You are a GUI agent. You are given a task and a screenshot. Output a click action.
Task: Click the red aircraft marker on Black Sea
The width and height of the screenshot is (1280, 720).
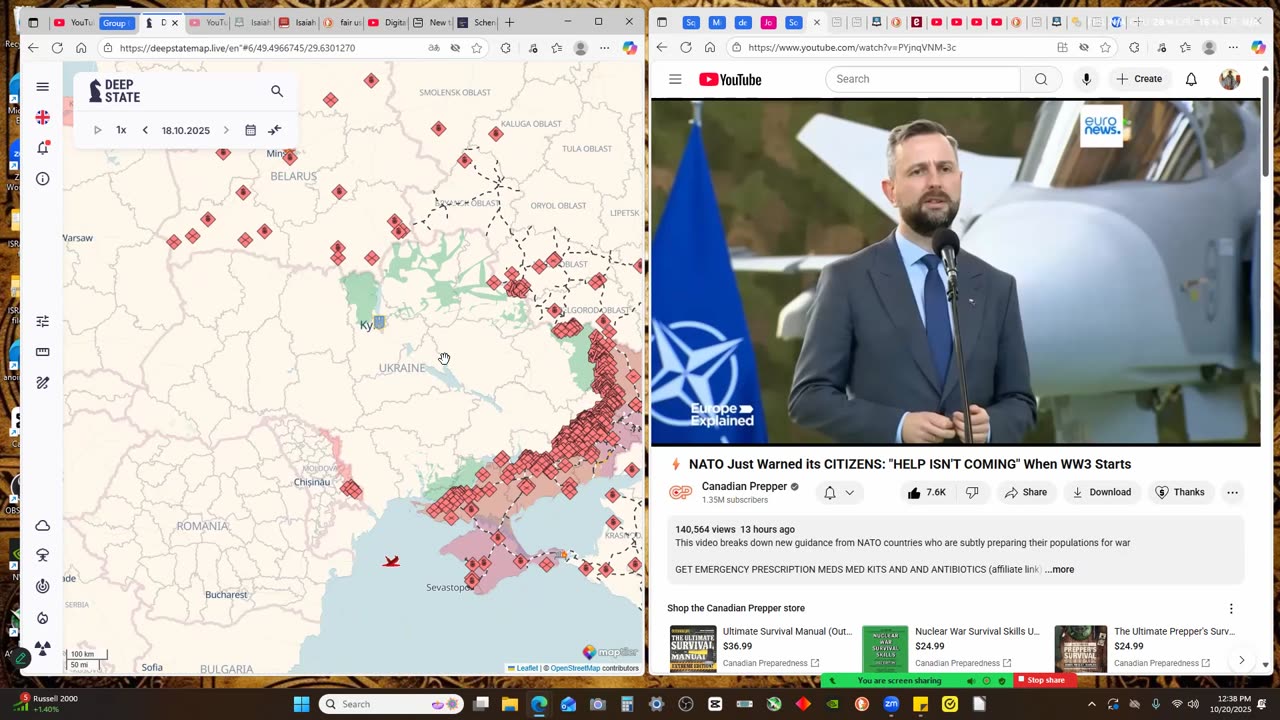pos(391,561)
